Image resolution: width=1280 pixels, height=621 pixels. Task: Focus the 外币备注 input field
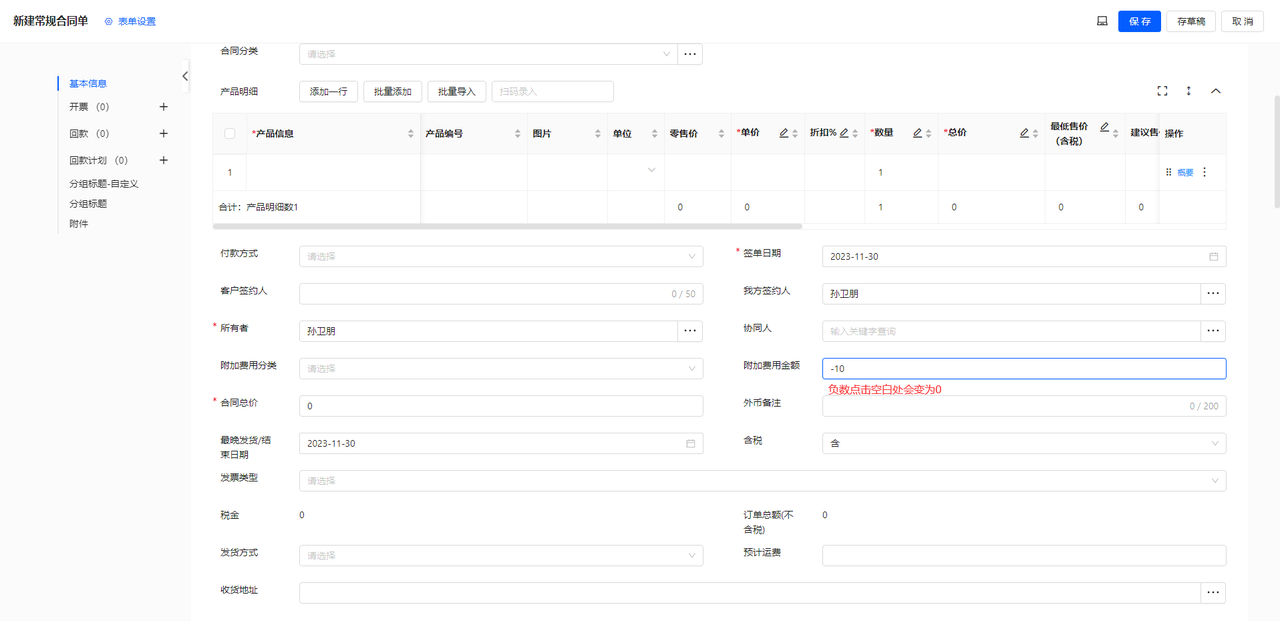pos(1024,406)
